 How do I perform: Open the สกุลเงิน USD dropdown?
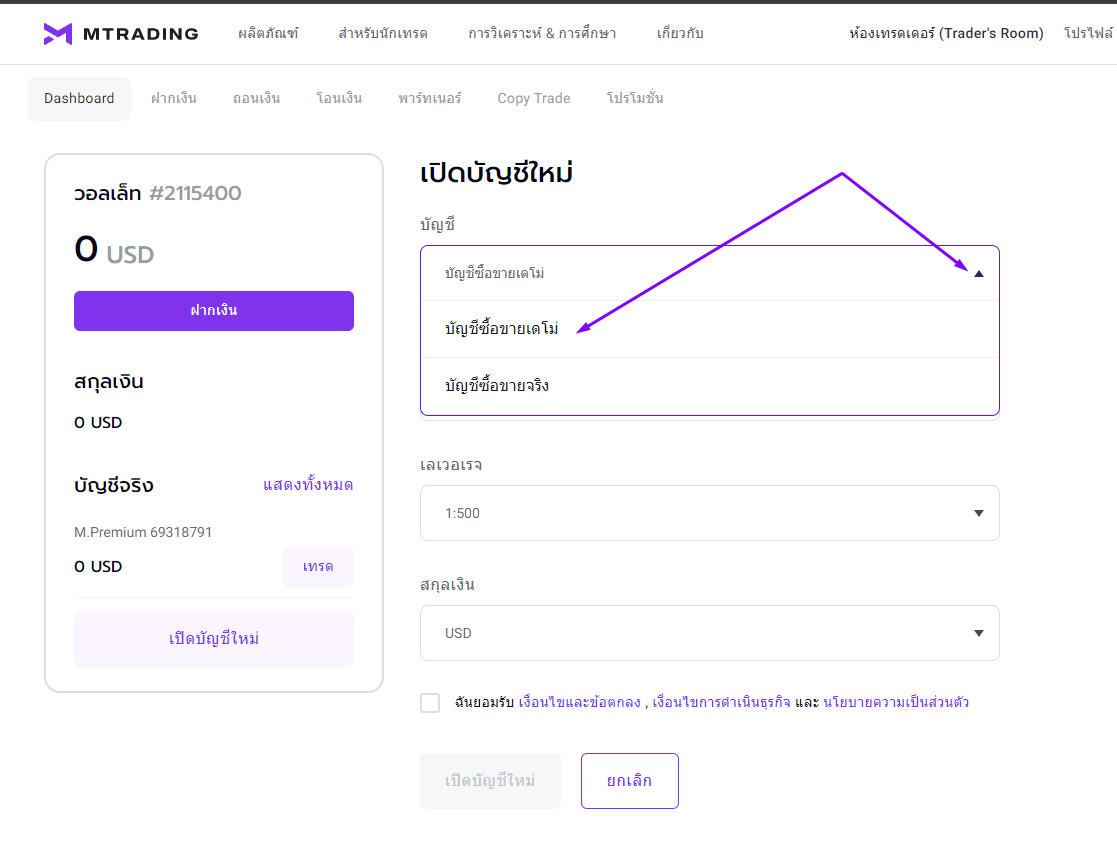pyautogui.click(x=710, y=633)
